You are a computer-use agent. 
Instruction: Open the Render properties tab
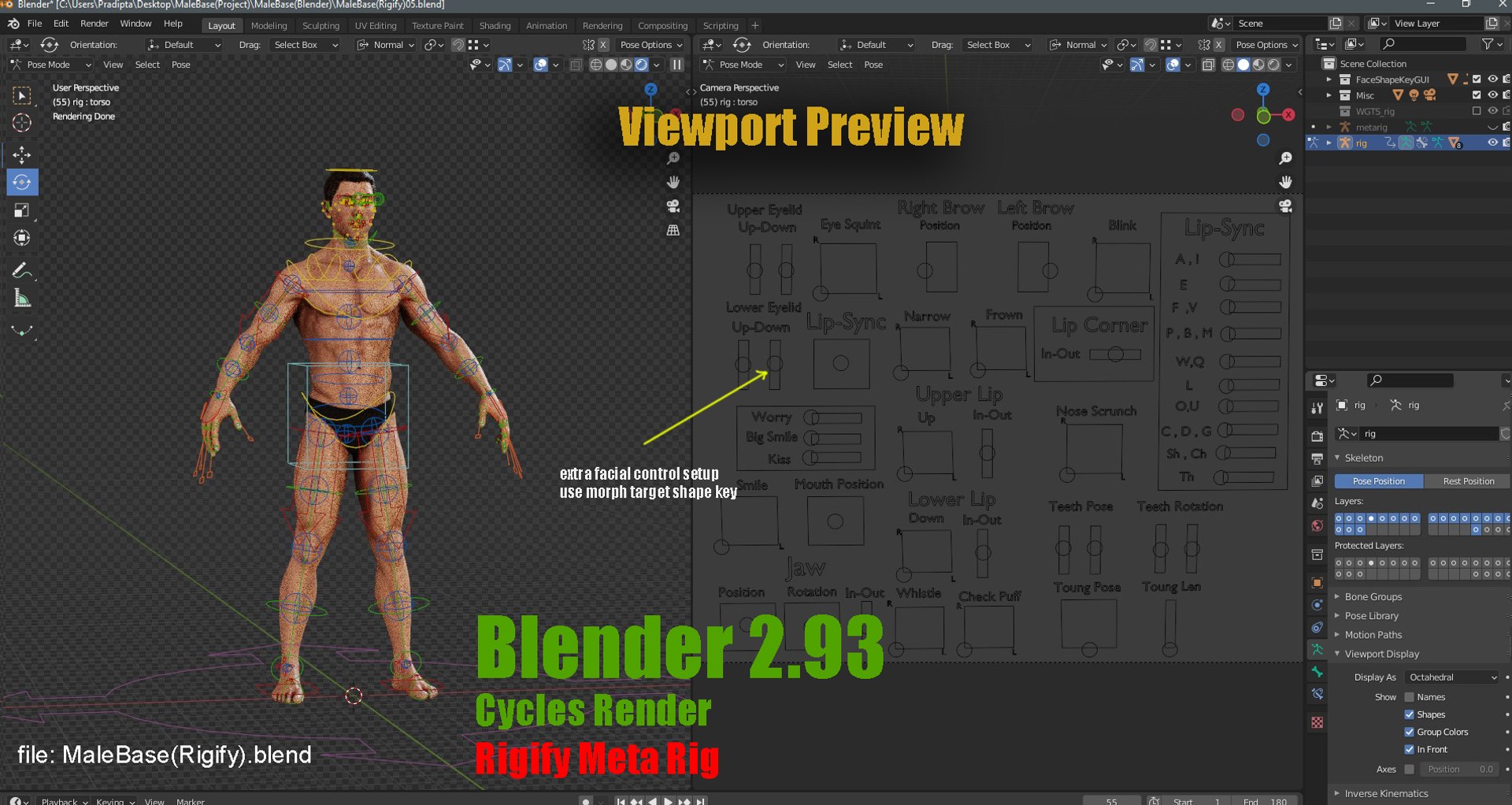[x=1317, y=436]
